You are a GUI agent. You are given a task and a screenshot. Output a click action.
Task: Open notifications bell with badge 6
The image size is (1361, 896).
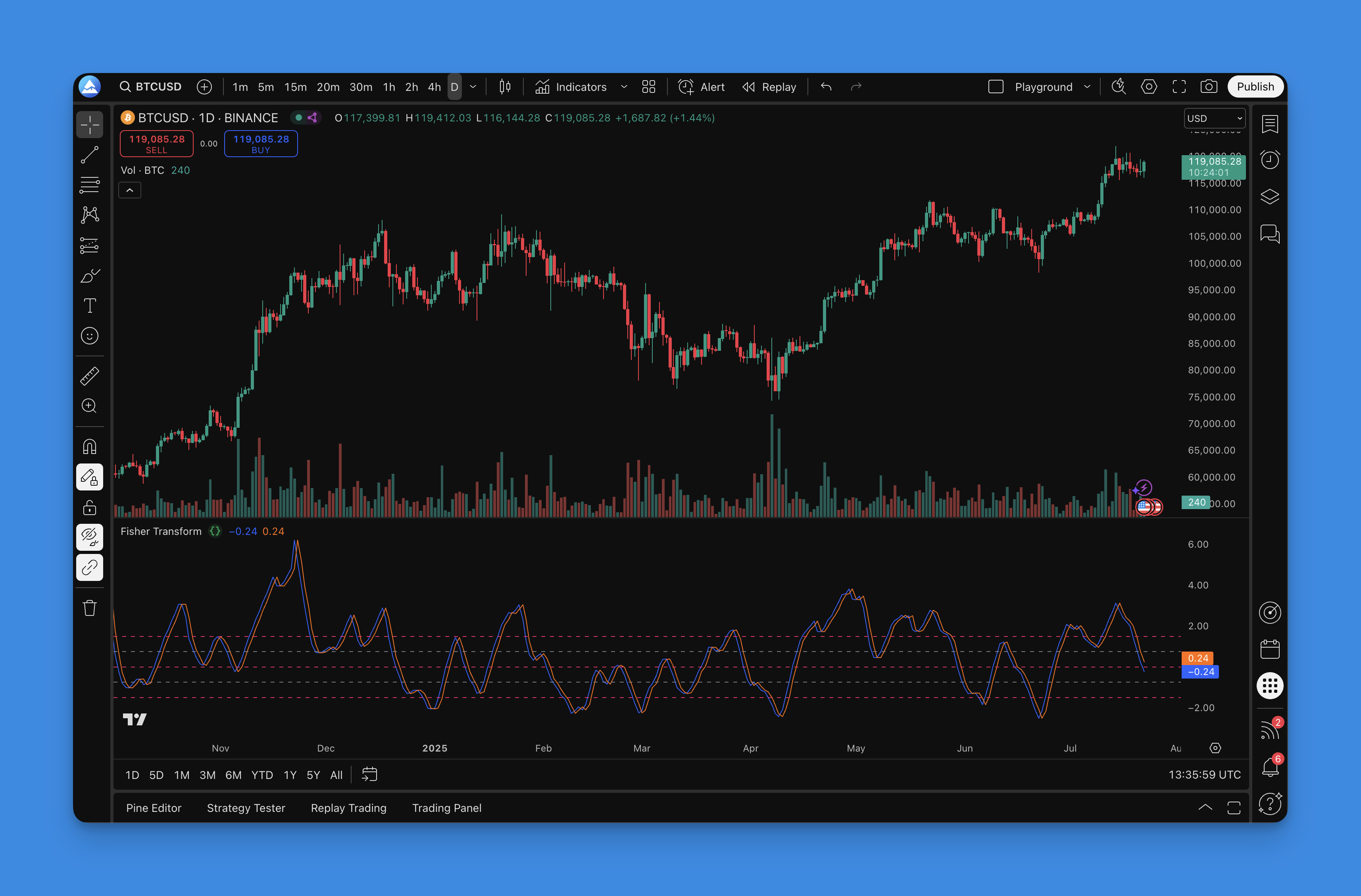tap(1270, 767)
